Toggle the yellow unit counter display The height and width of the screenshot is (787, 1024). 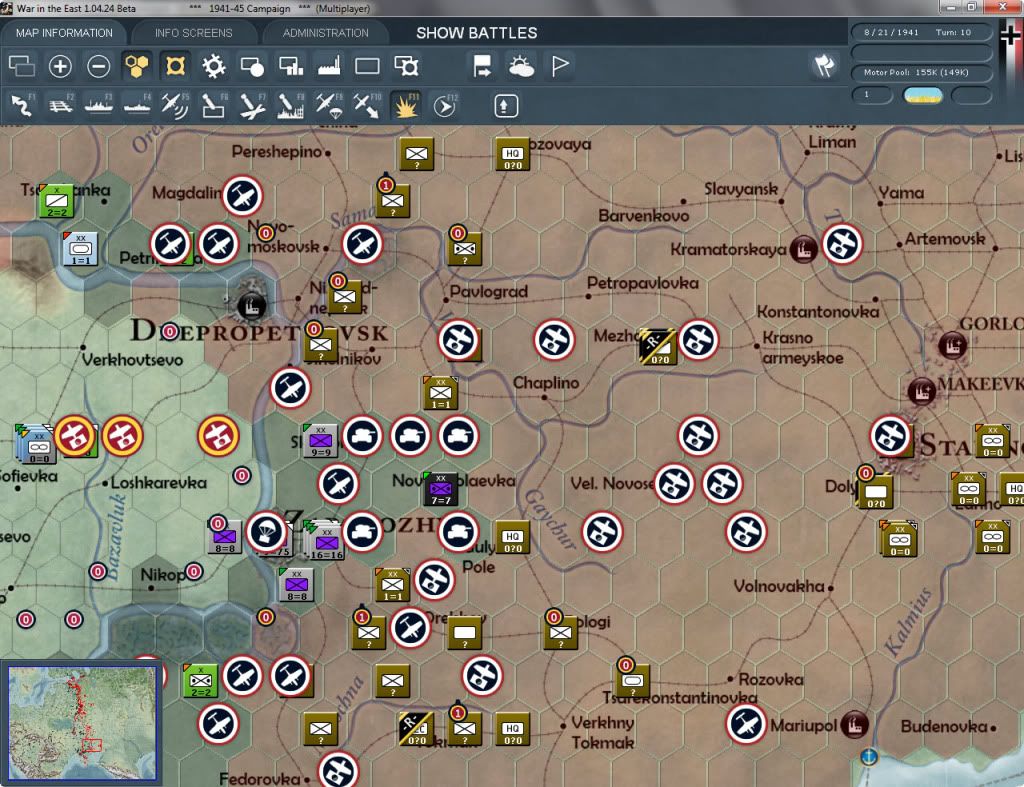175,66
